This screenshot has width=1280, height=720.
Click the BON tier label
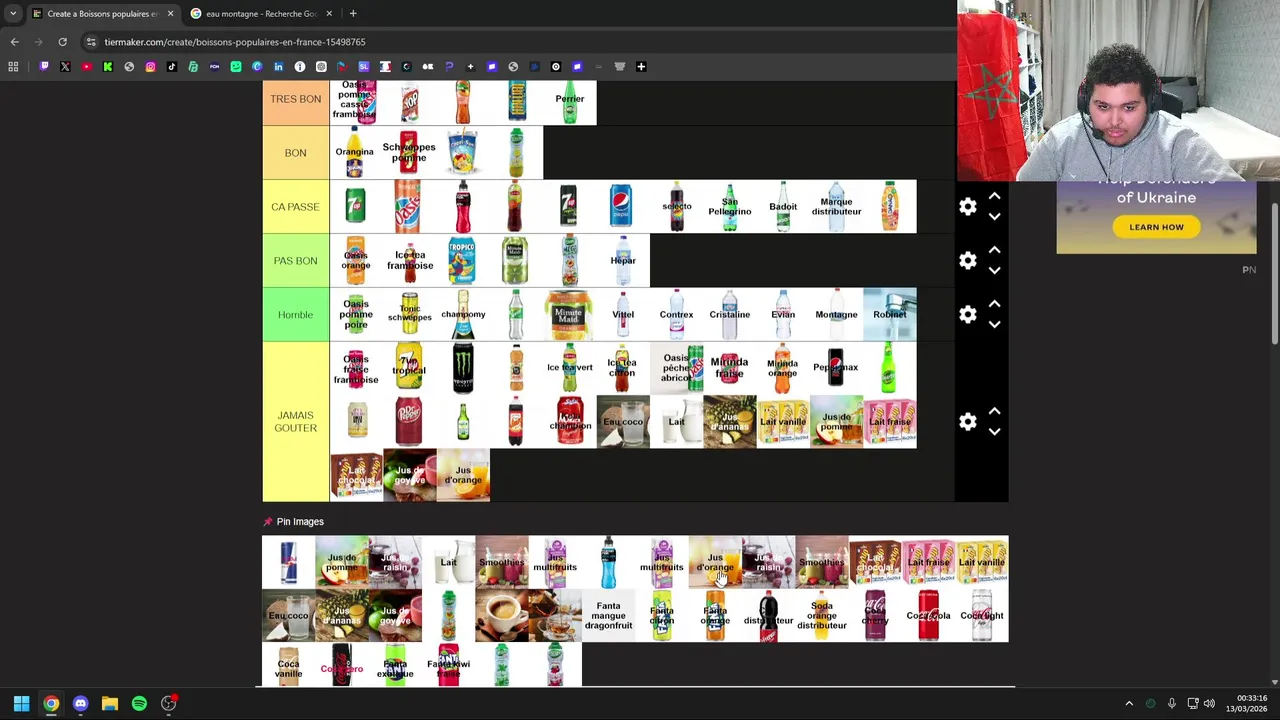(x=296, y=153)
